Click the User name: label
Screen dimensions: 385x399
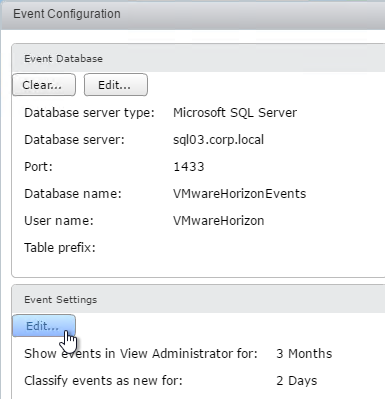[x=59, y=221]
